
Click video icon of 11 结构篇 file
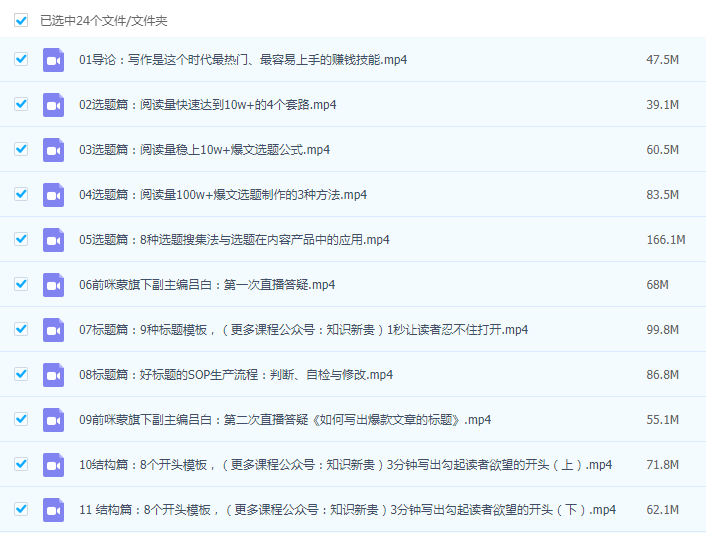53,510
